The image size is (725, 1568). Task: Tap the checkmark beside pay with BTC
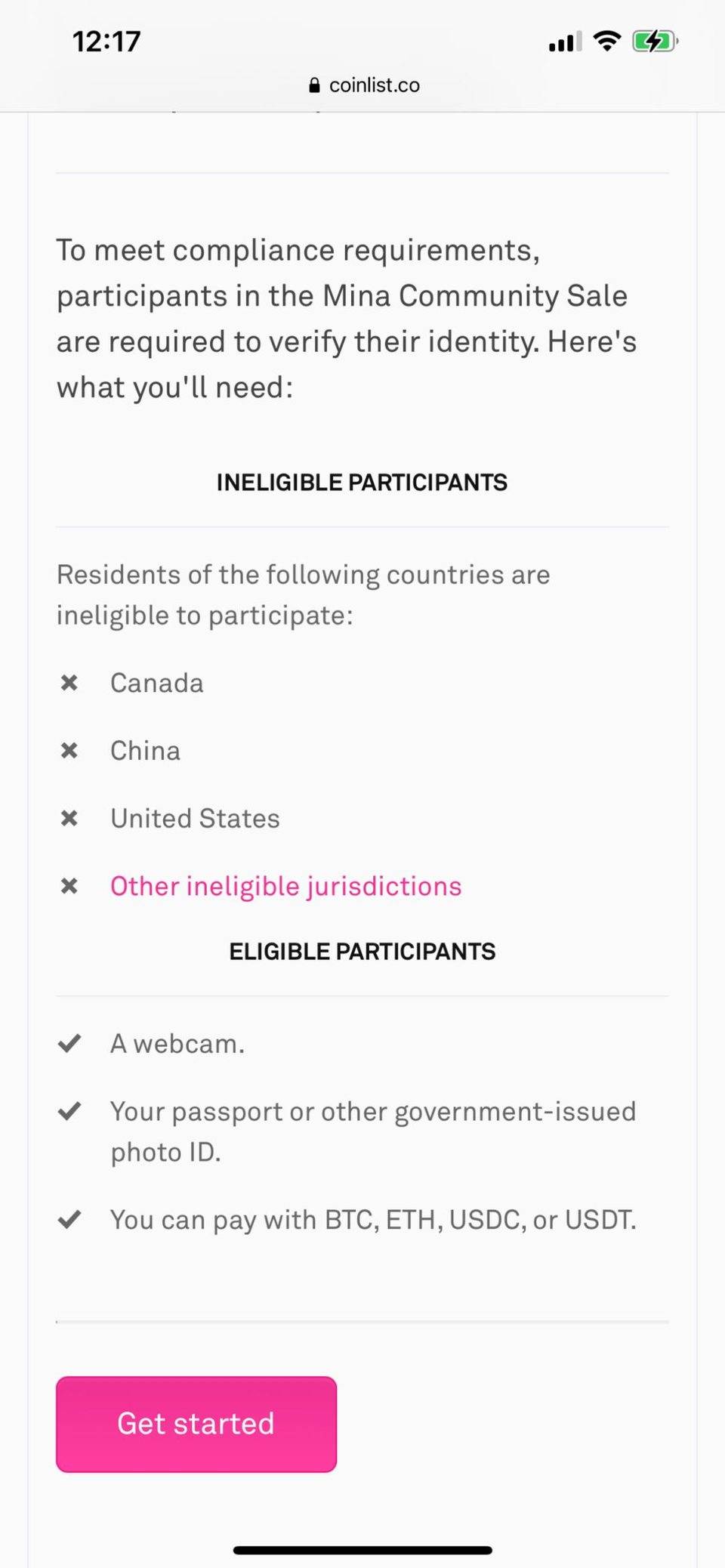tap(69, 1219)
